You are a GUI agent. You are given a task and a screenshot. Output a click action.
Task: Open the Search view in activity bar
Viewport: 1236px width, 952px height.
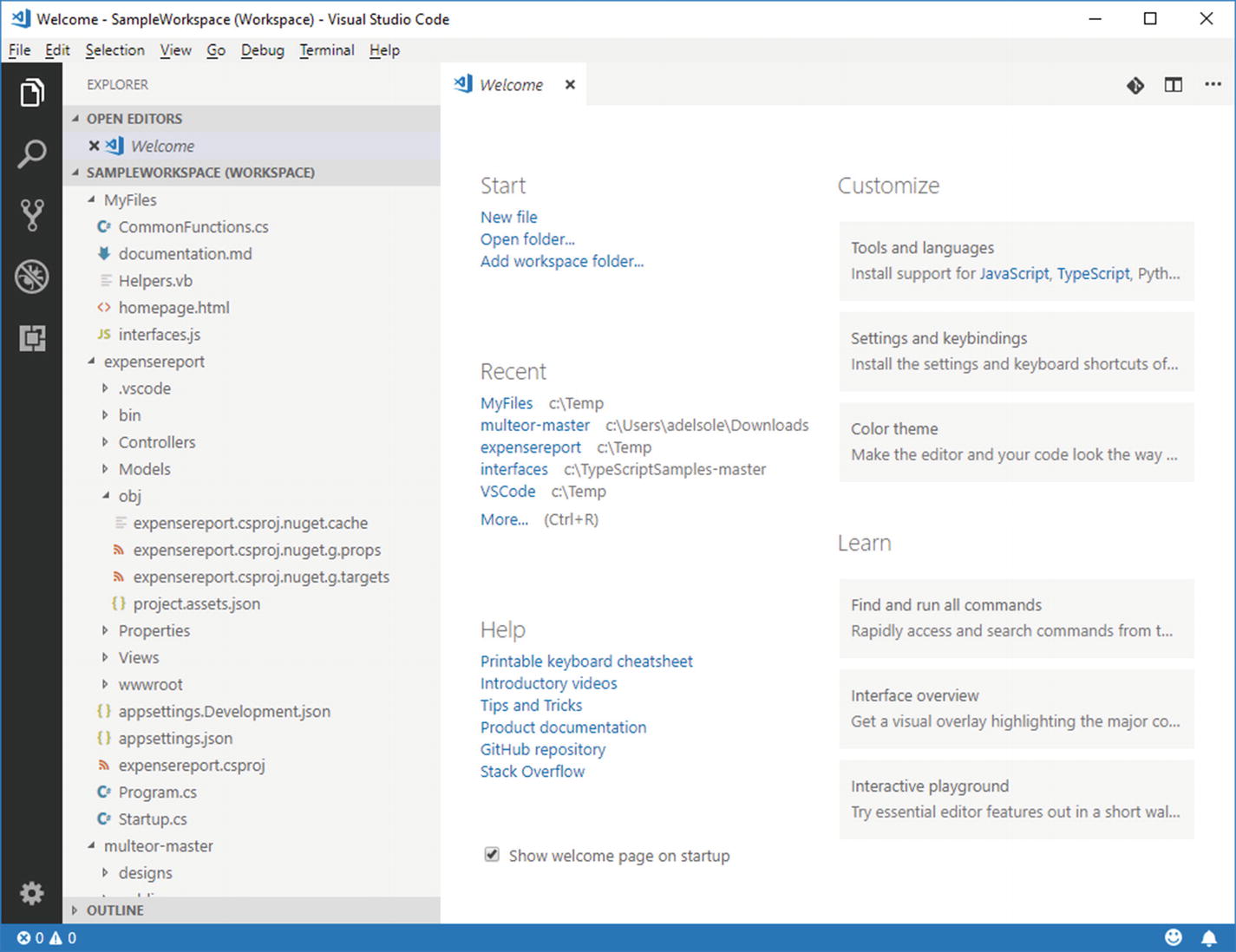pos(32,153)
